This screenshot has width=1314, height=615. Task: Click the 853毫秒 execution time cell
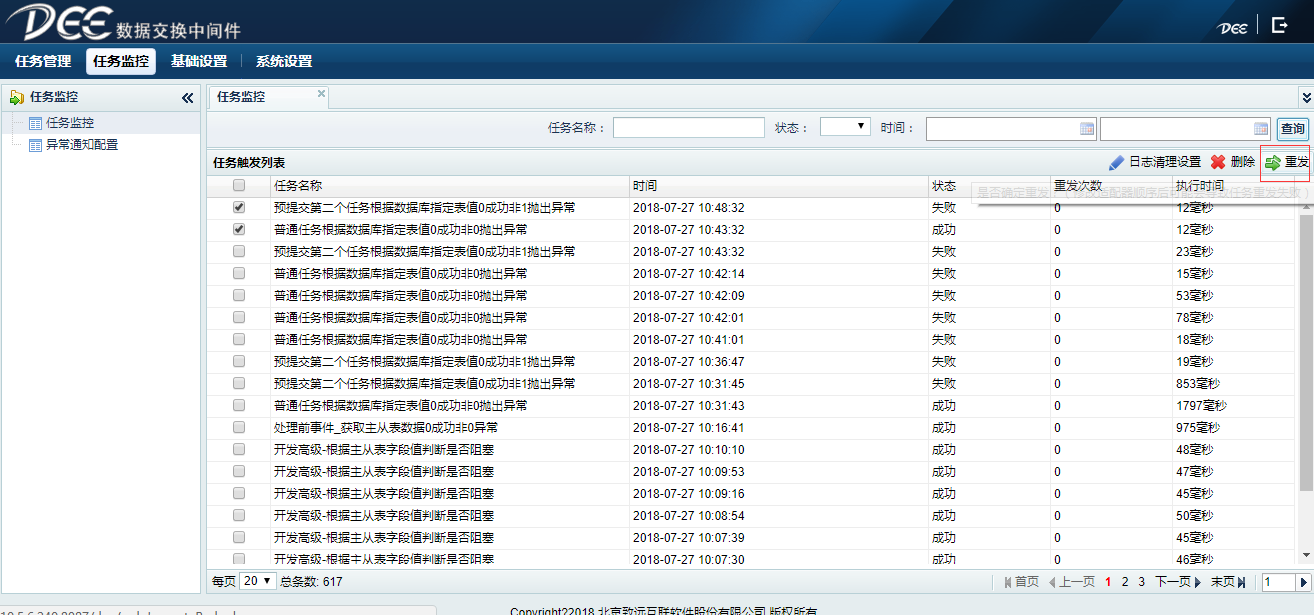pos(1198,384)
